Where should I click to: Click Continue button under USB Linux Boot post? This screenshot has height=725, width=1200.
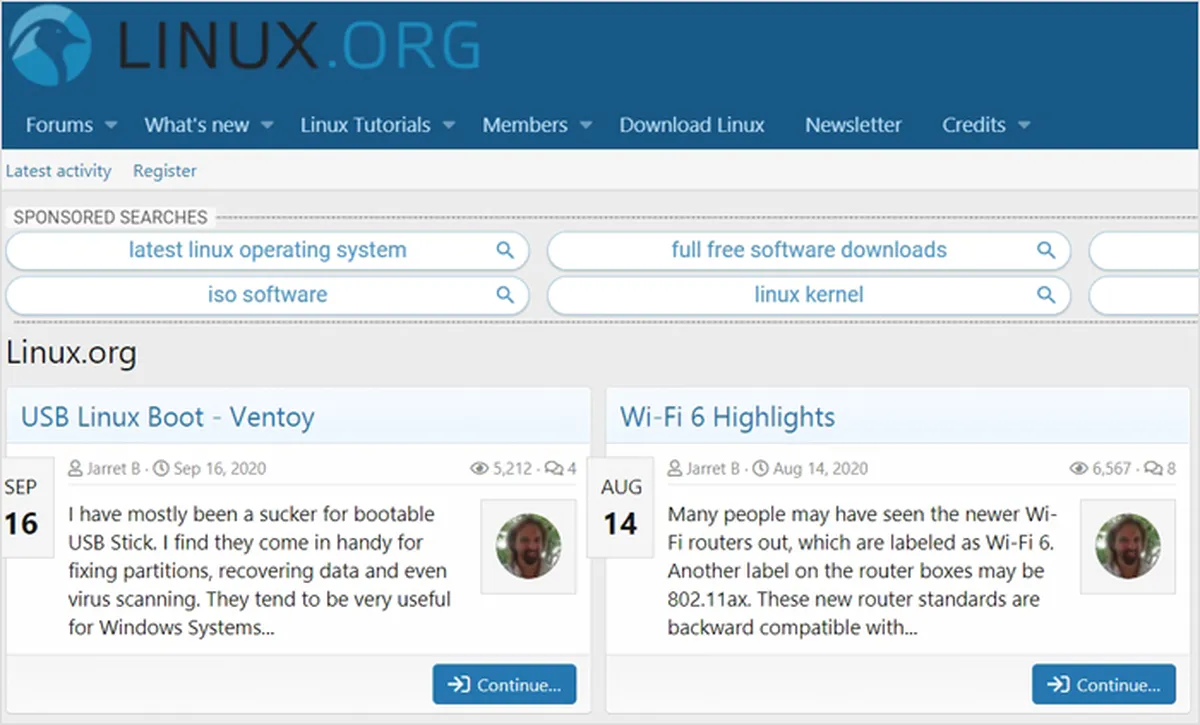(505, 685)
